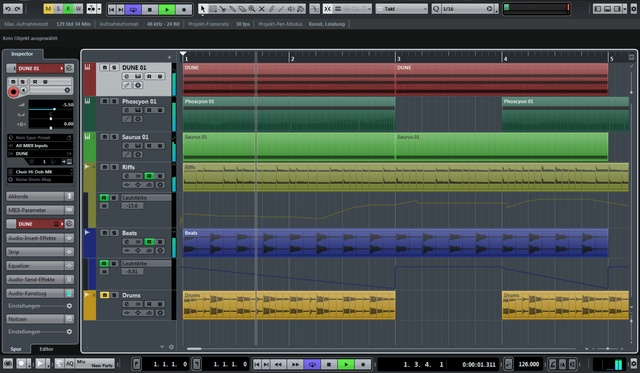Select the Split scissors tool
Screen dimensions: 640x373
[x=222, y=9]
